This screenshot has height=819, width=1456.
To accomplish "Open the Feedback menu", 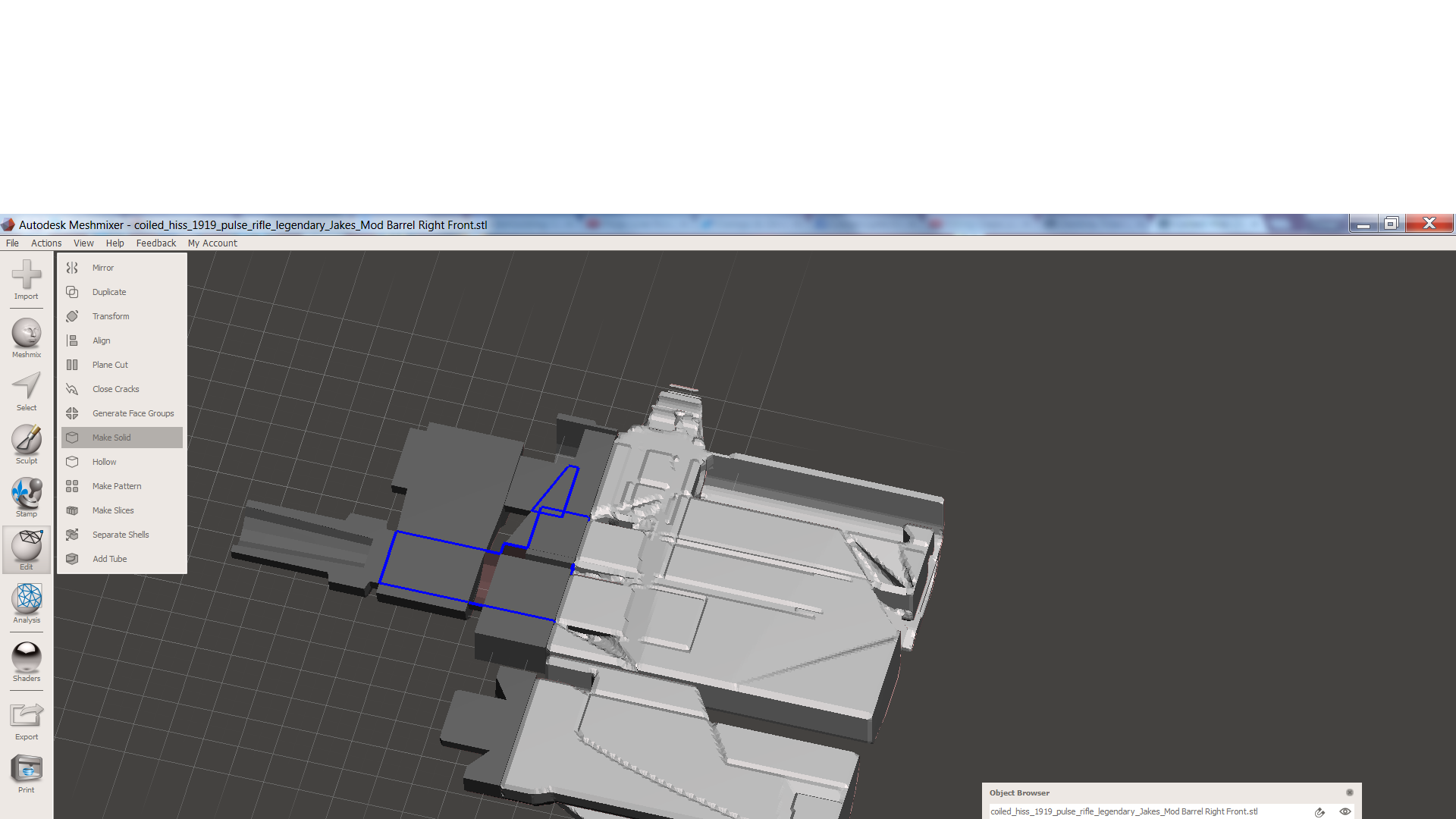I will 155,243.
